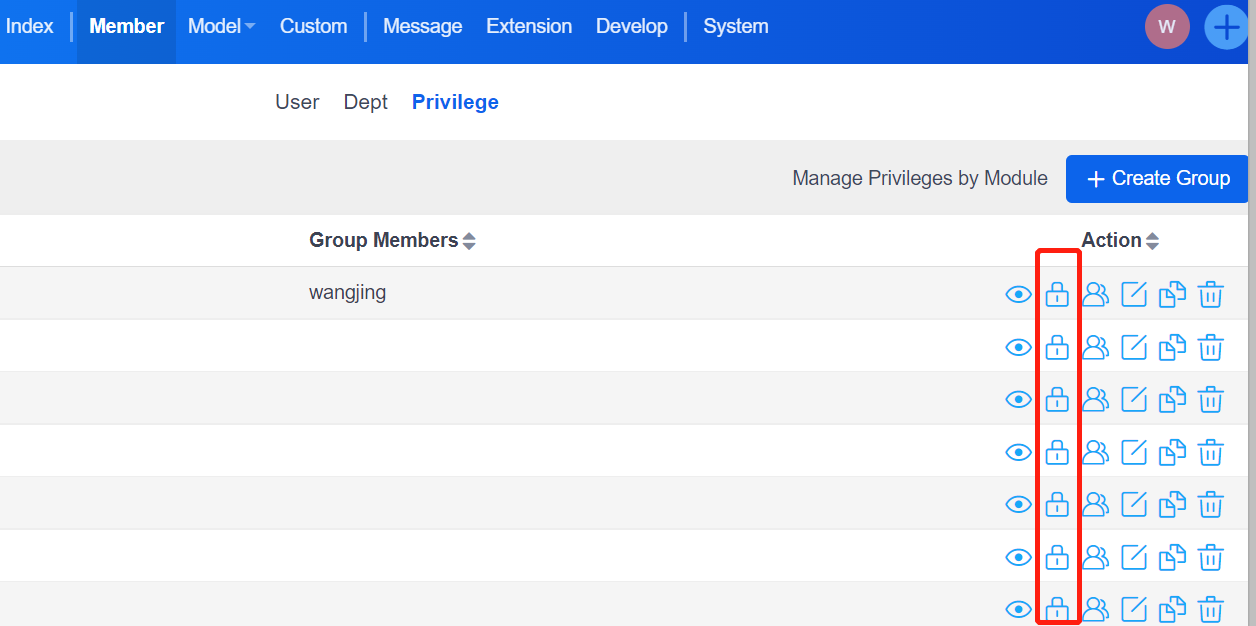Click the W user avatar
Screen dimensions: 1256x626
click(x=1167, y=27)
